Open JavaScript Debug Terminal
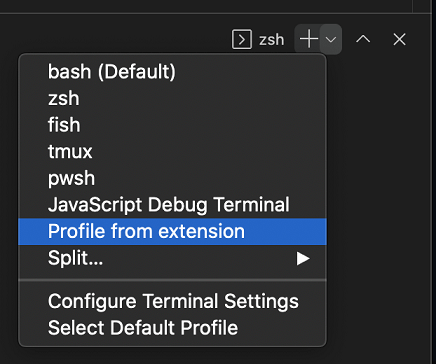This screenshot has width=436, height=364. (x=172, y=205)
